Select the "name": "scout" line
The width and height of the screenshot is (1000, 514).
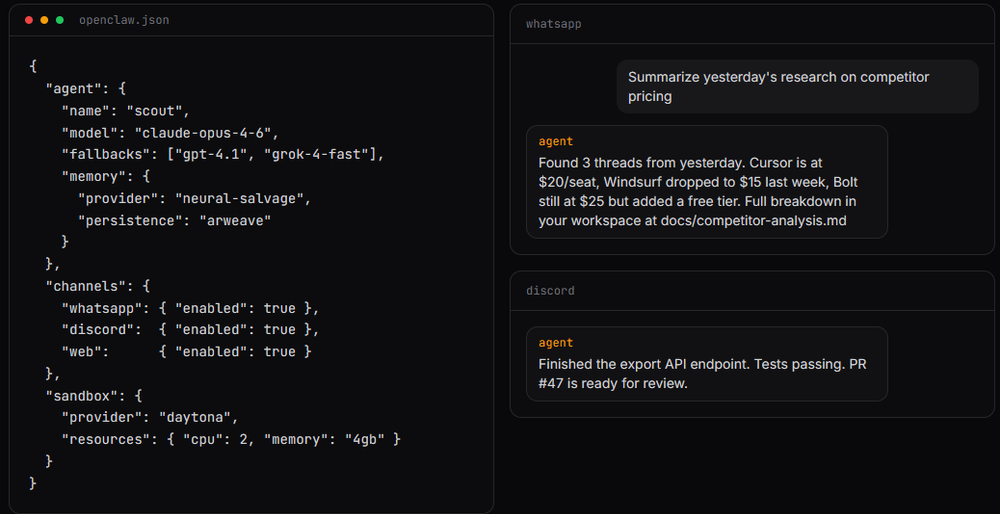126,111
